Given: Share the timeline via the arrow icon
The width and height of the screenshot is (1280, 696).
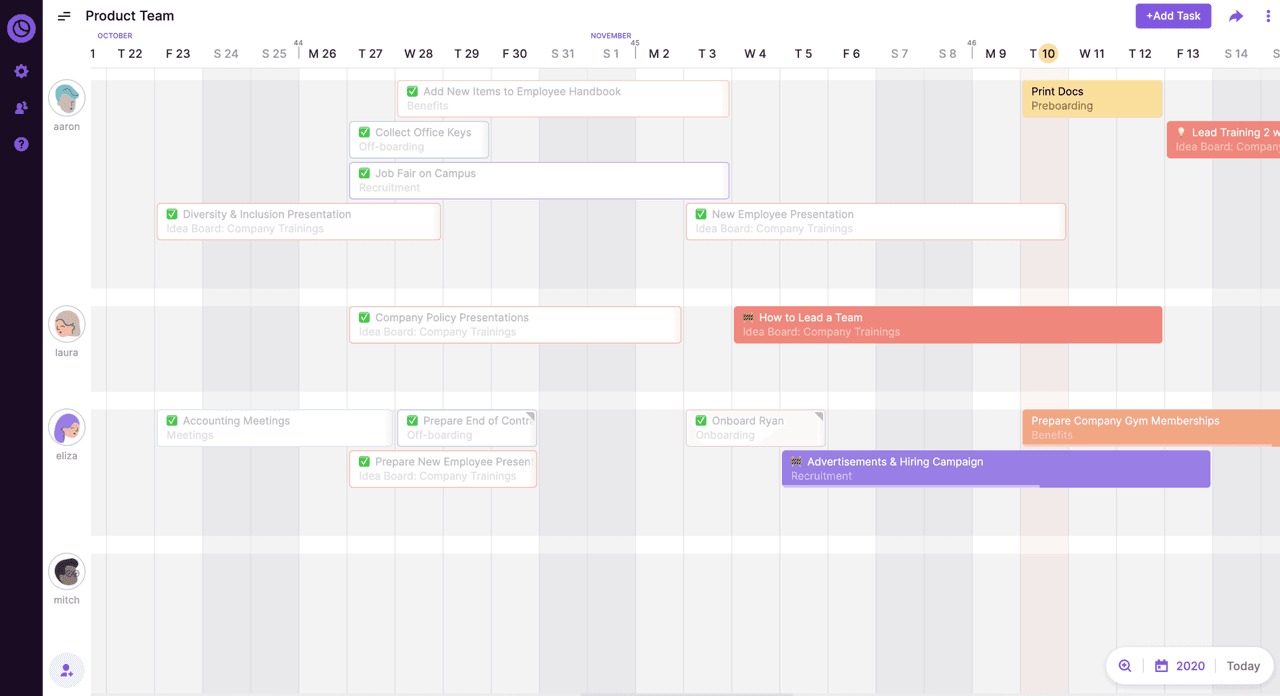Looking at the screenshot, I should (1235, 16).
